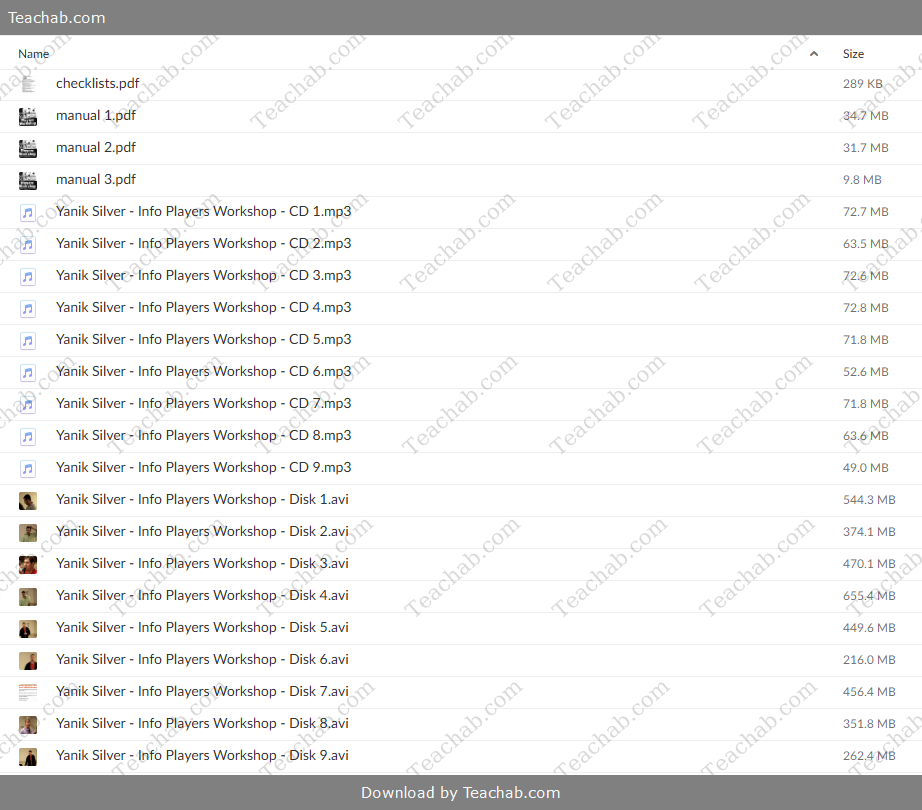Click the Download by Teachab.com footer link
This screenshot has height=810, width=922.
point(461,792)
